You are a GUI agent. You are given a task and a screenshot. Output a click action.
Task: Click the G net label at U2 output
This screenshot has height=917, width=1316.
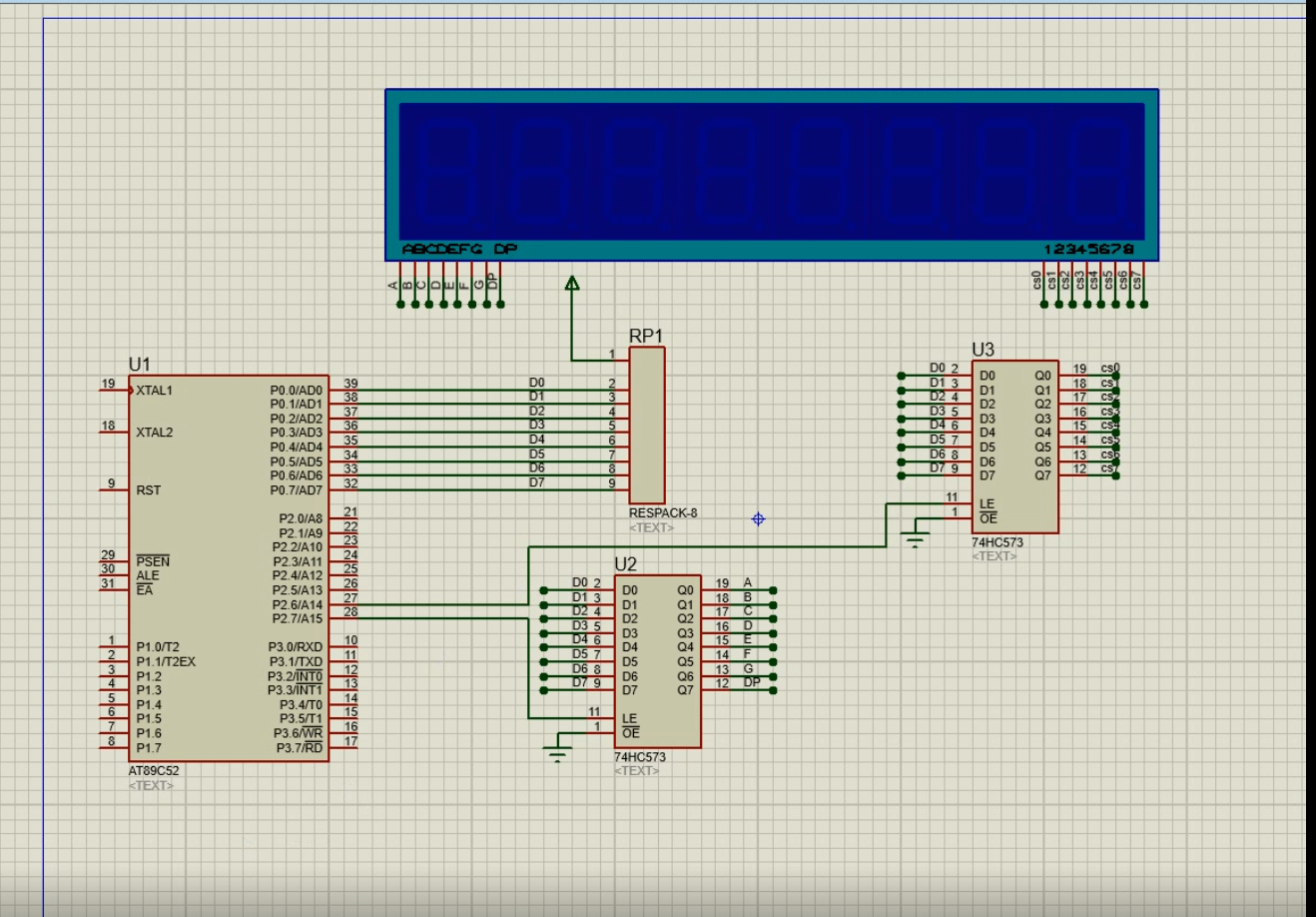[x=748, y=668]
